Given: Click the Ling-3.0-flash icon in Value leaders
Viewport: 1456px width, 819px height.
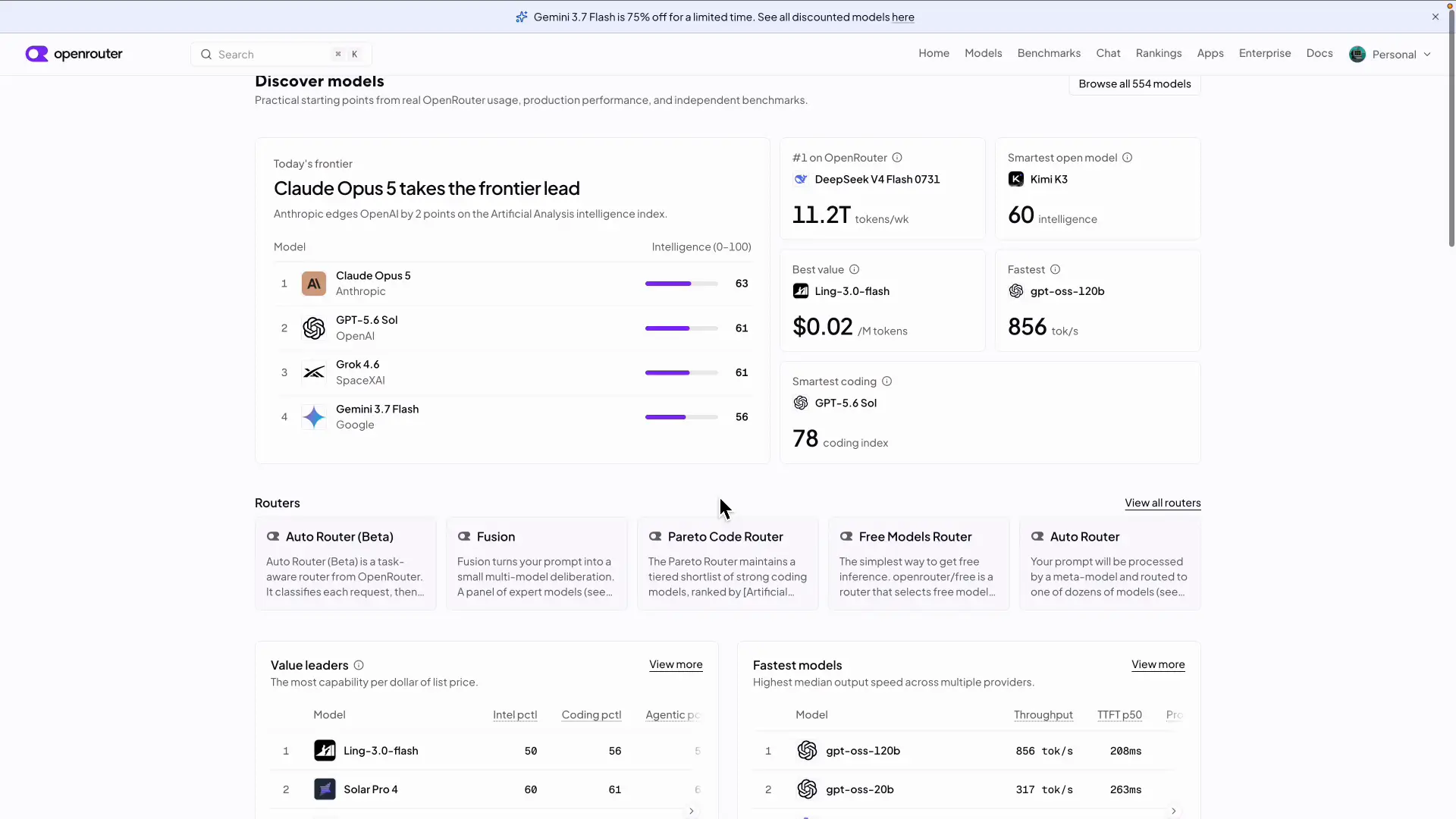Looking at the screenshot, I should (x=325, y=751).
